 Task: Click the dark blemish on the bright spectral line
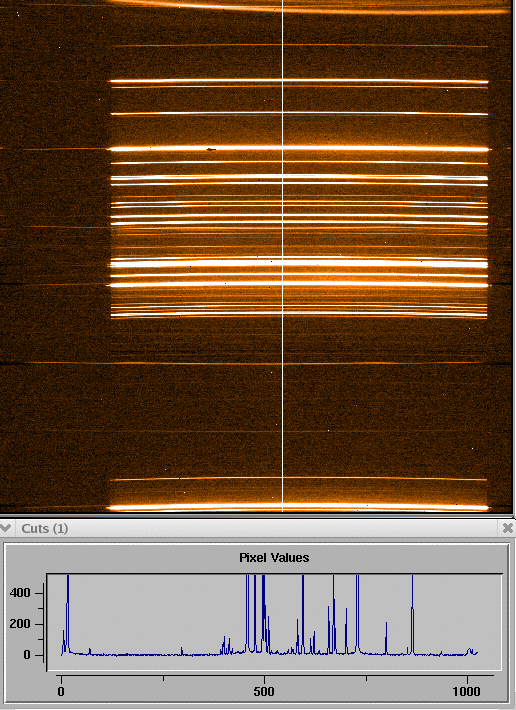pyautogui.click(x=211, y=149)
